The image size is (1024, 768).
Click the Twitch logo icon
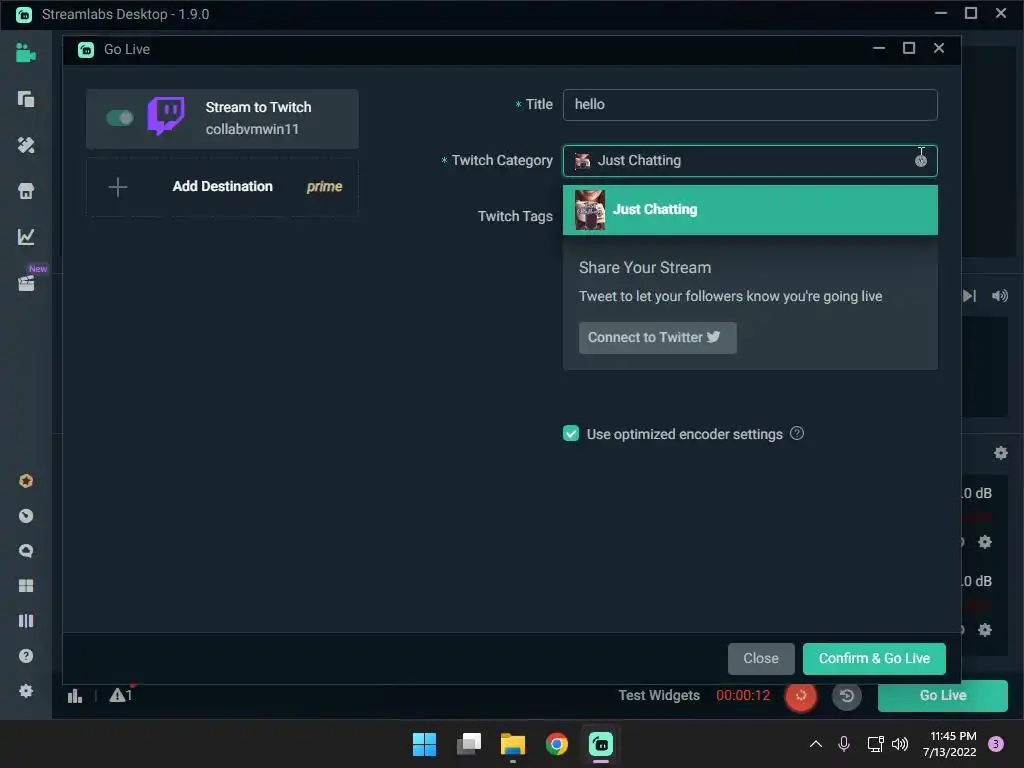tap(166, 116)
